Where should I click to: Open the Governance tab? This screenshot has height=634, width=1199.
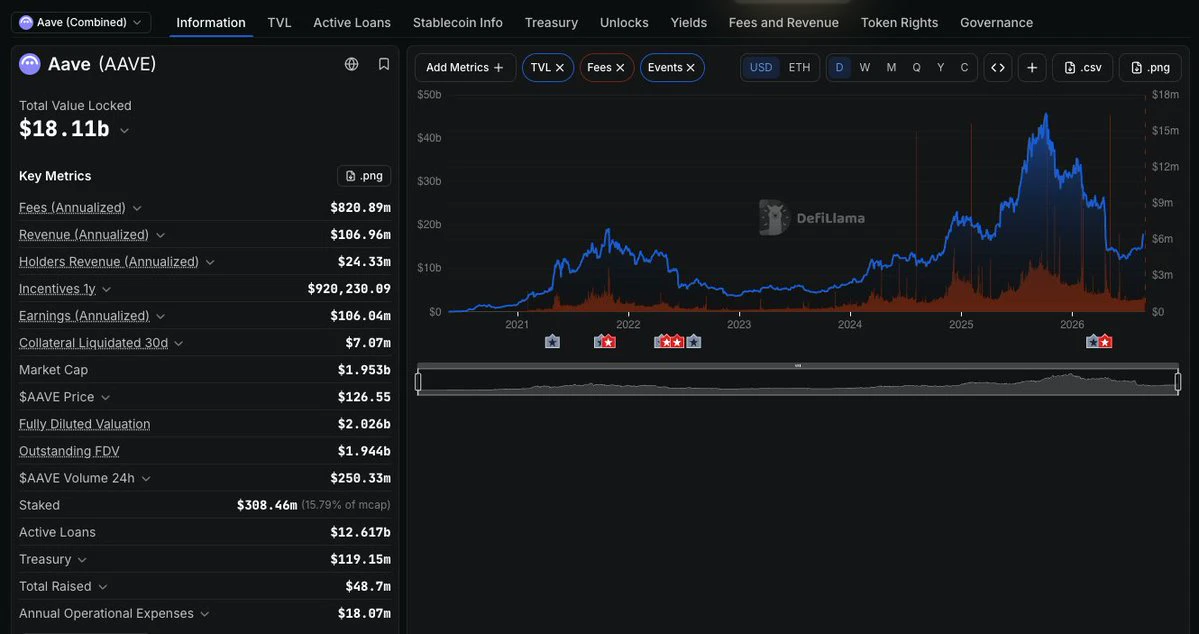click(x=996, y=23)
